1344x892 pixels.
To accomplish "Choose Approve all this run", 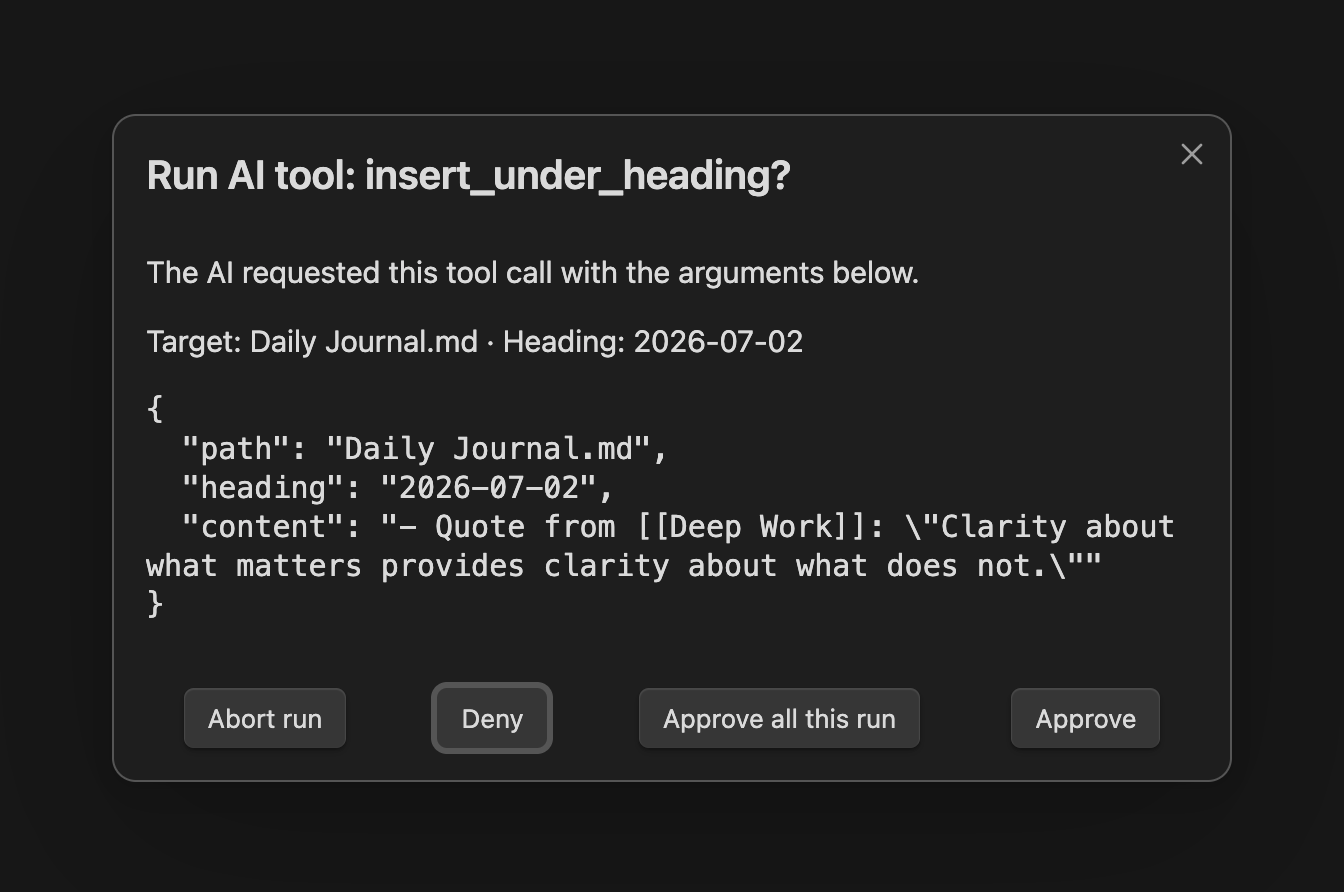I will [779, 719].
